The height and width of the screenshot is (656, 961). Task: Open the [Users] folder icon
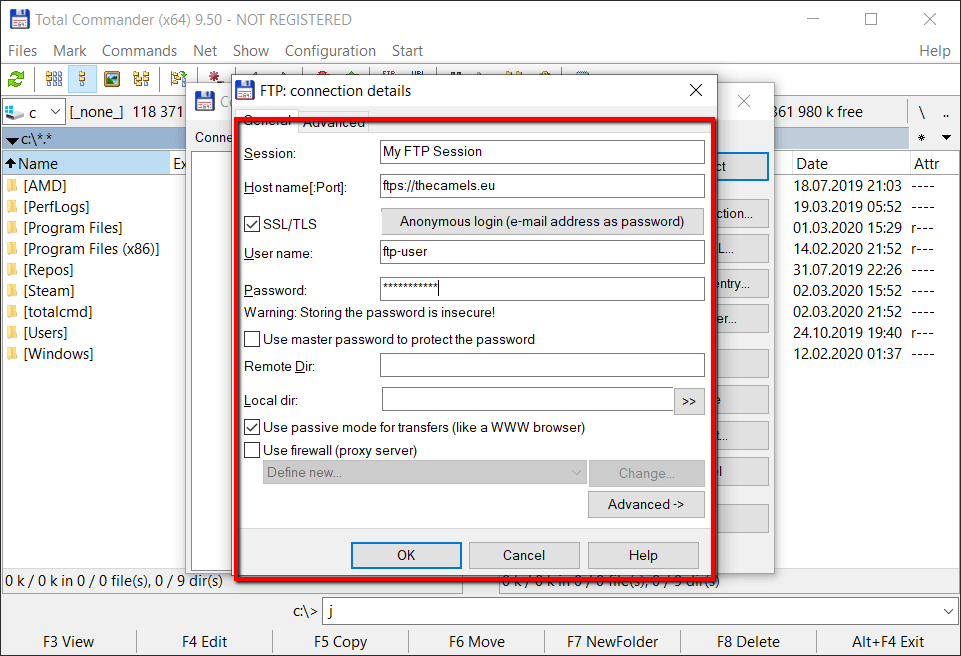pyautogui.click(x=12, y=333)
